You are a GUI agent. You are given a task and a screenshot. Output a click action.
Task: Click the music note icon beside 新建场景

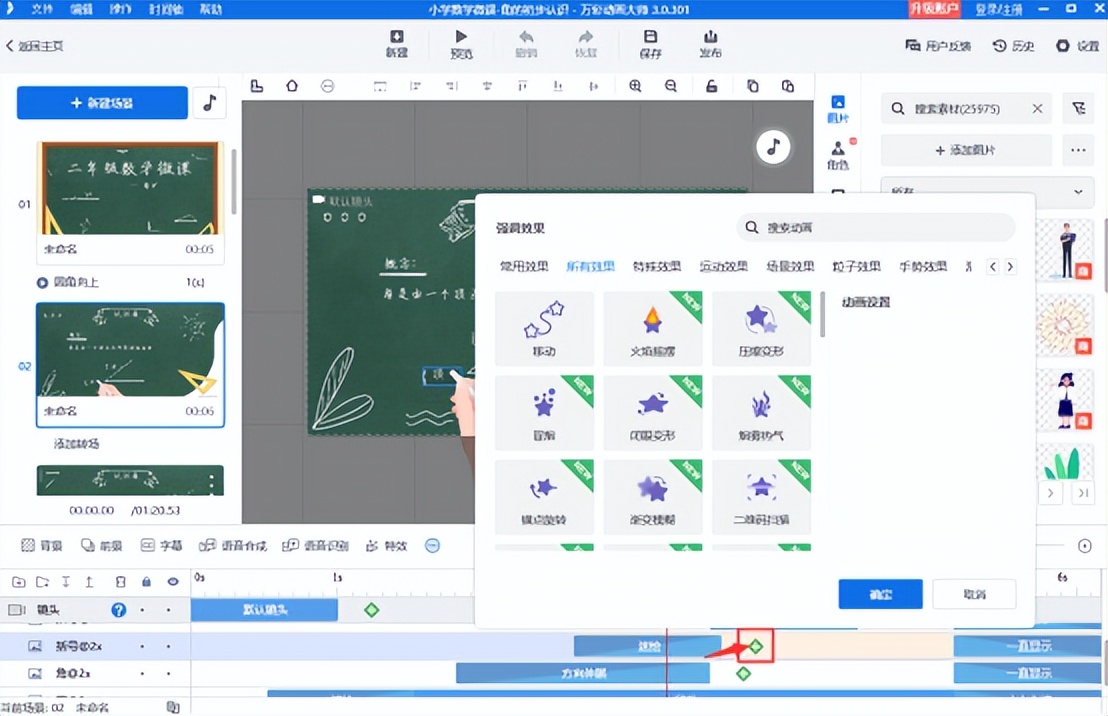tap(210, 103)
